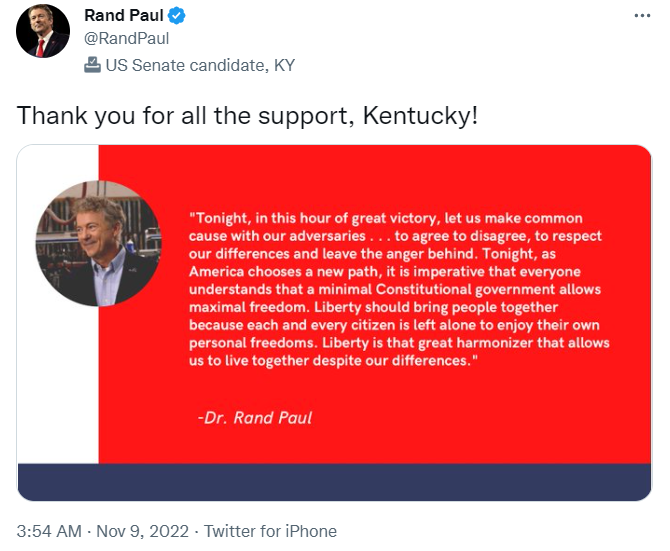Click the display name "Rand Paul"
This screenshot has height=551, width=670.
124,16
